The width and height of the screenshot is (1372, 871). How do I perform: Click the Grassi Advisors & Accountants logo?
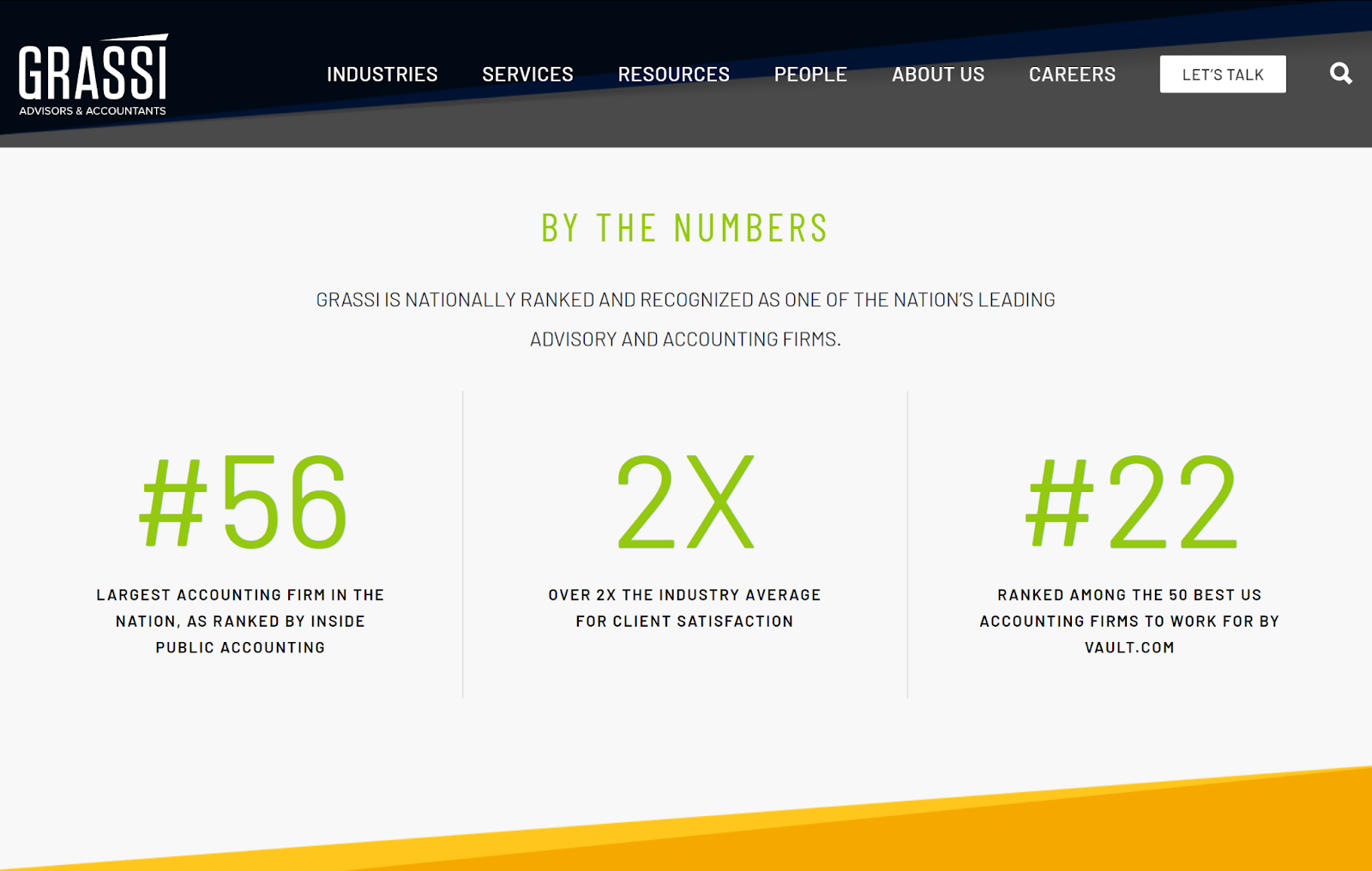tap(93, 75)
